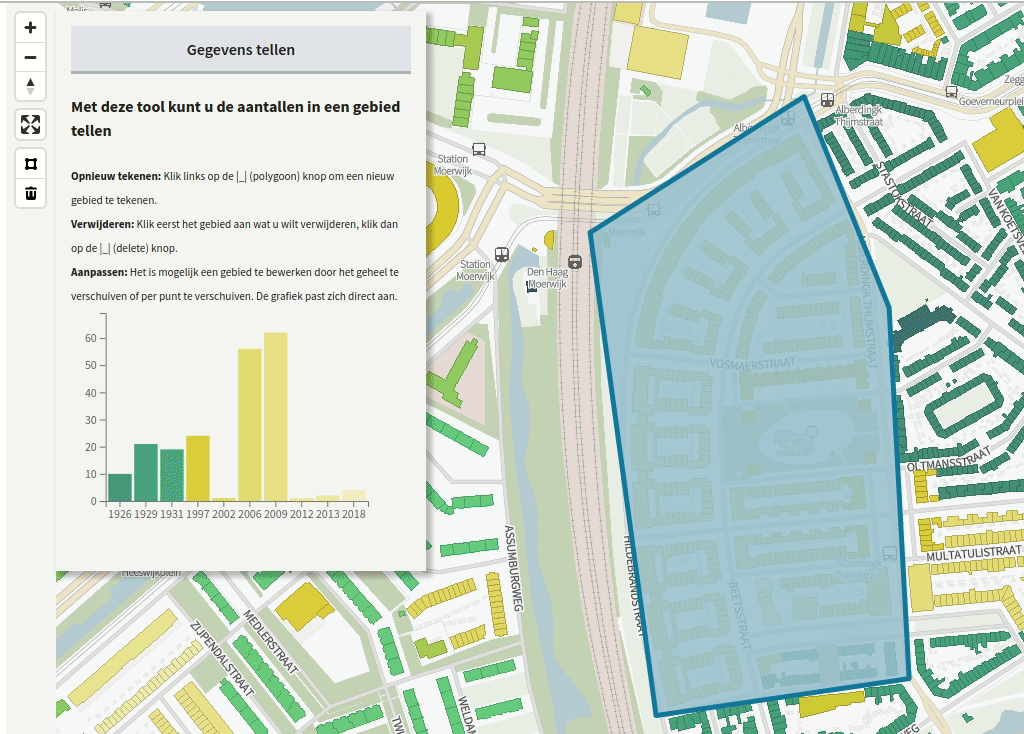Screen dimensions: 1024x734
Task: Click the Alberdingk Thijmstraat bus stop icon
Action: [x=825, y=100]
